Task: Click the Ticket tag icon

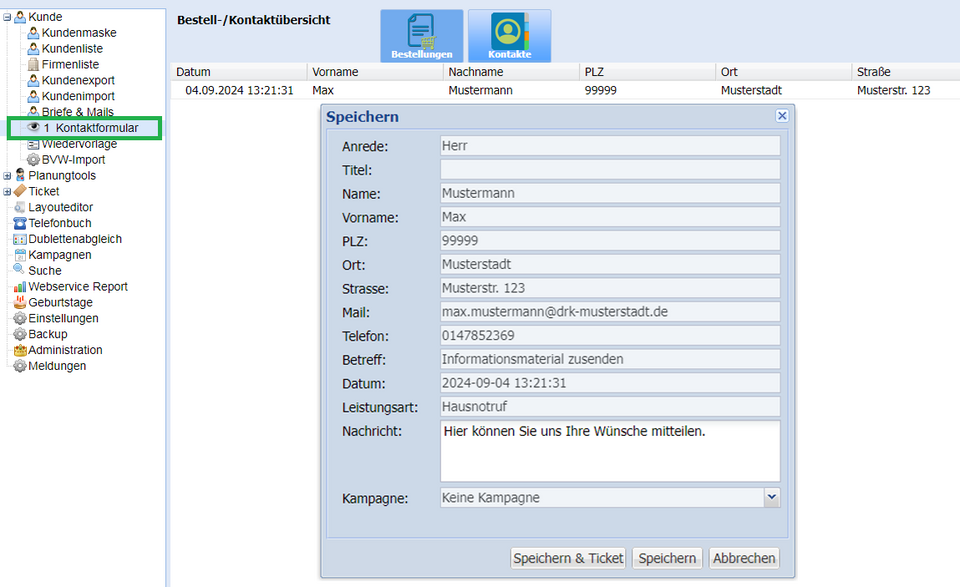Action: pyautogui.click(x=20, y=192)
